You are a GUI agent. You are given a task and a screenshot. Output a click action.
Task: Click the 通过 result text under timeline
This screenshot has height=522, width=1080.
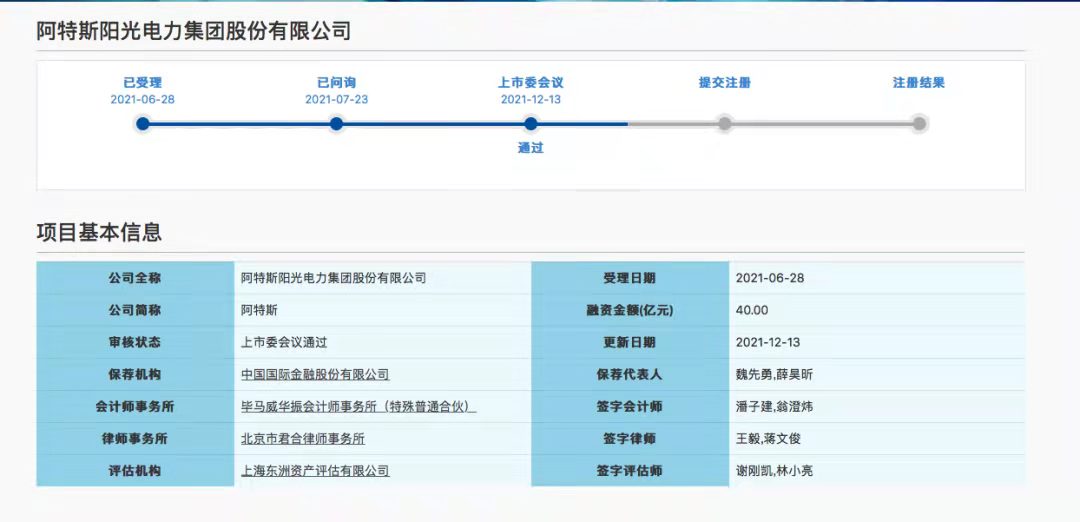point(531,148)
